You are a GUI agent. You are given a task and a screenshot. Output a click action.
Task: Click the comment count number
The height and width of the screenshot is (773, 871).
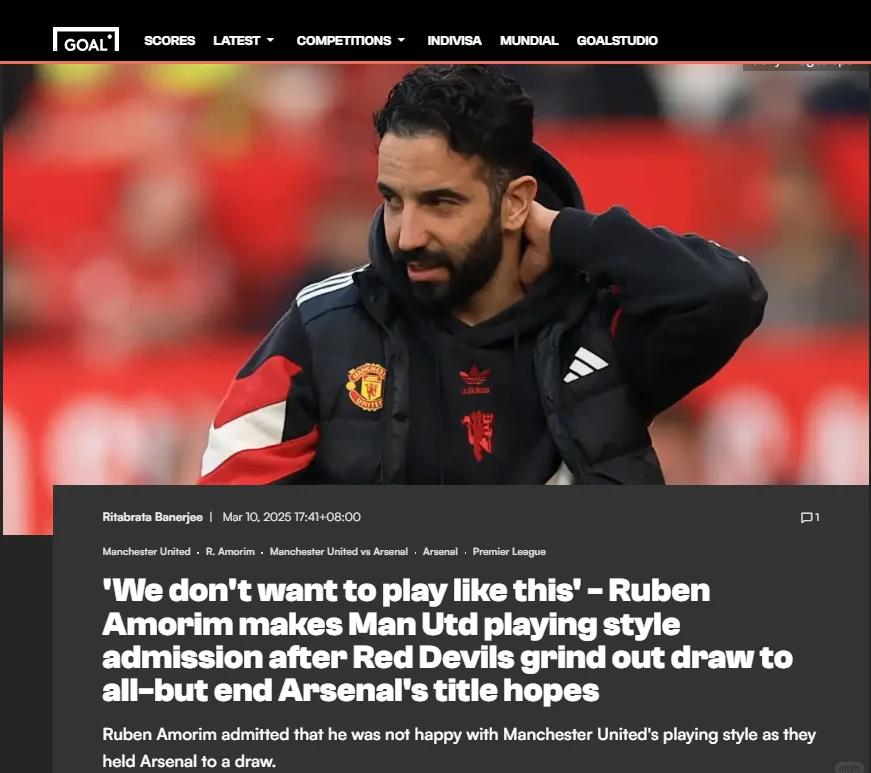click(x=817, y=518)
